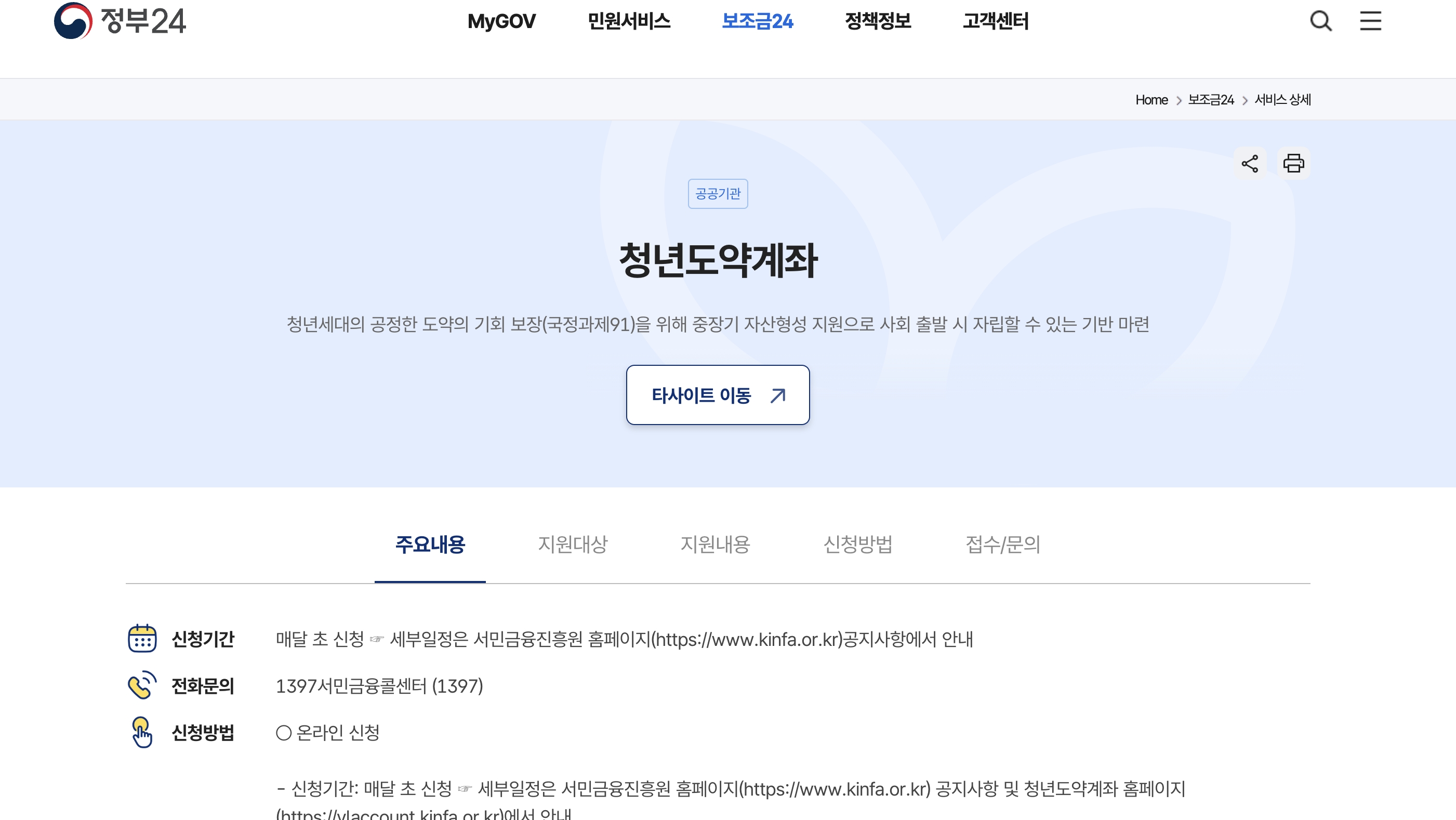Open the hamburger menu icon

click(1370, 21)
